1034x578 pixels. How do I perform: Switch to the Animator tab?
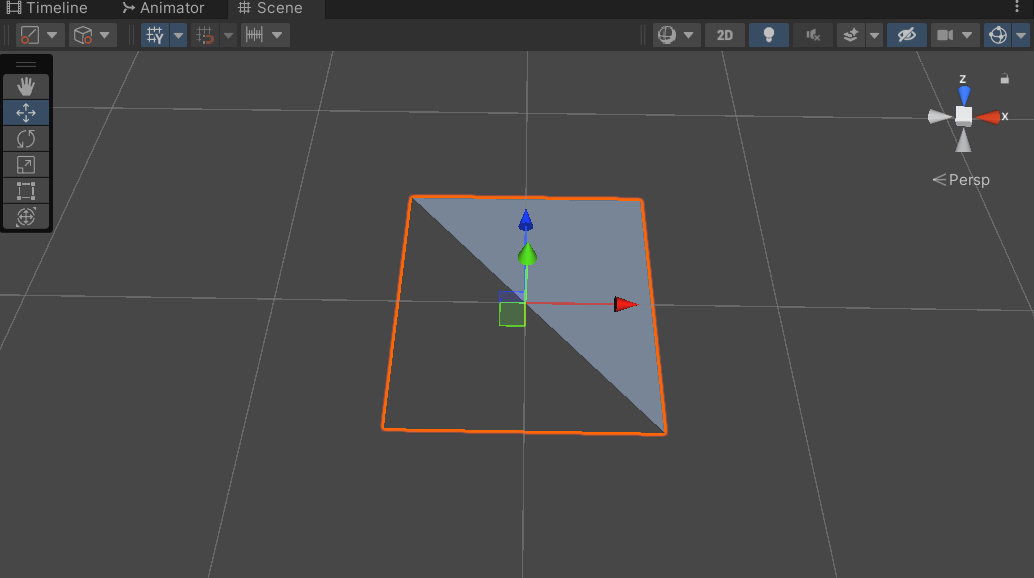coord(165,8)
